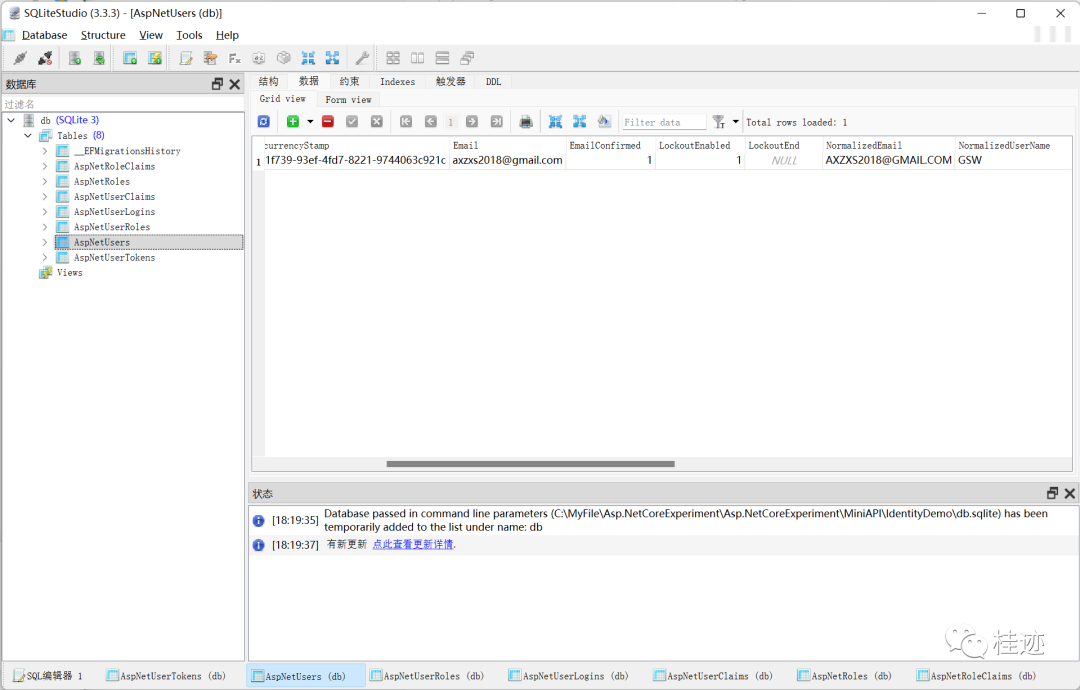1080x690 pixels.
Task: Collapse the db (SQLite 3) node
Action: 12,120
